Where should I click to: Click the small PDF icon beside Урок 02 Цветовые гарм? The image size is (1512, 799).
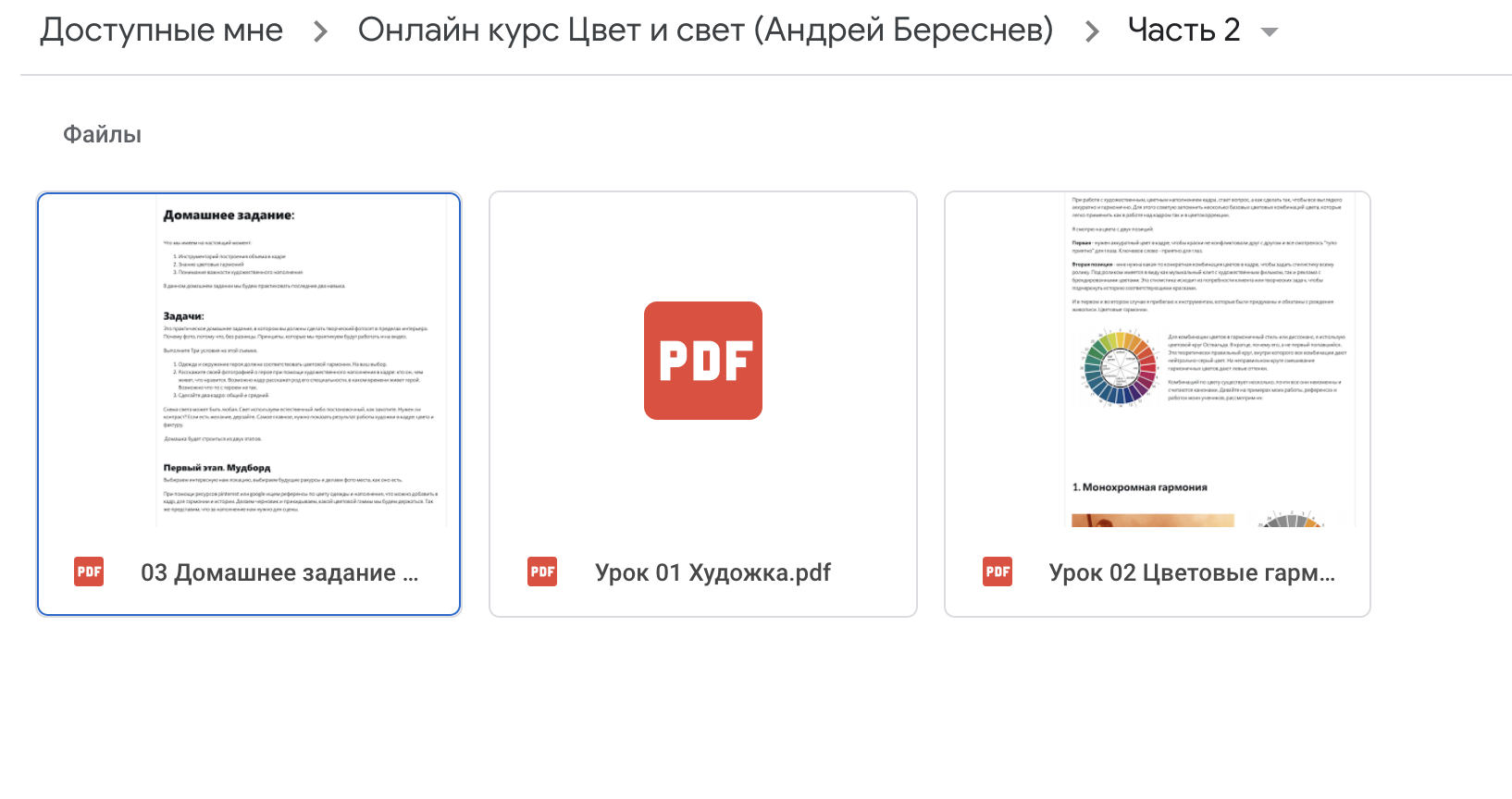click(x=998, y=572)
